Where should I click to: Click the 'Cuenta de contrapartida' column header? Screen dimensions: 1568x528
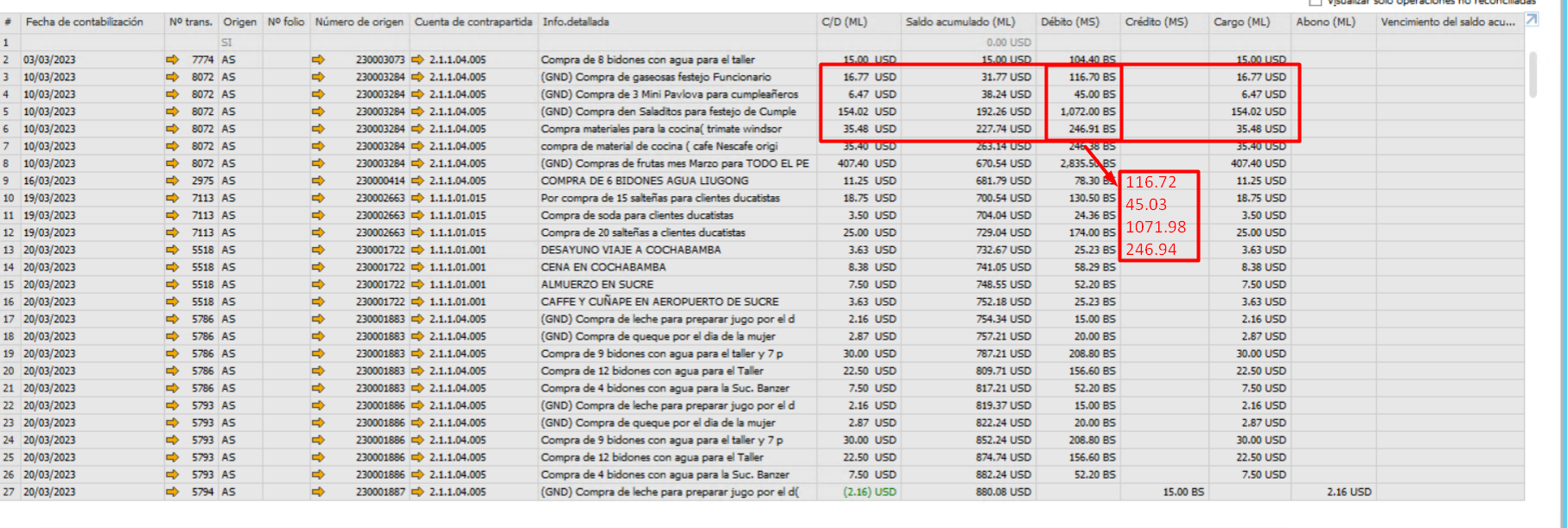(473, 22)
